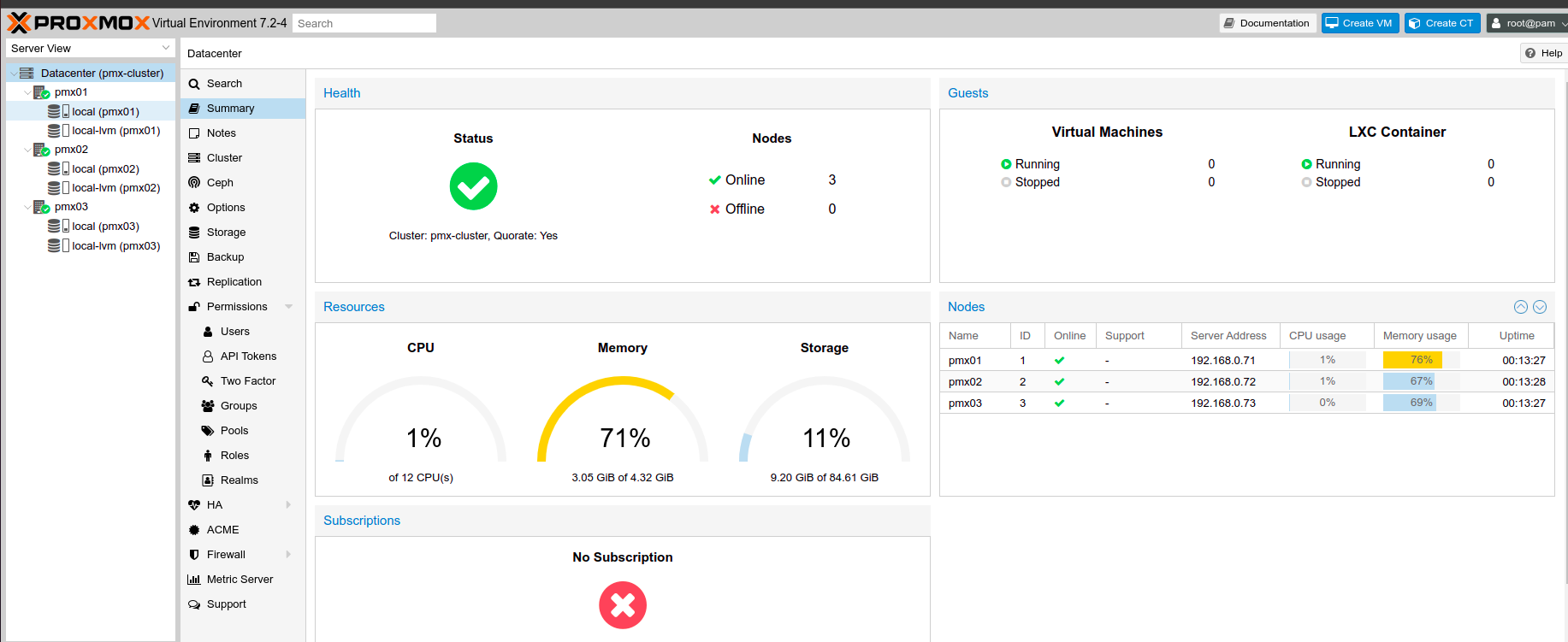Click the local-lvm (pmx03) storage icon
This screenshot has width=1568, height=642.
pos(58,245)
